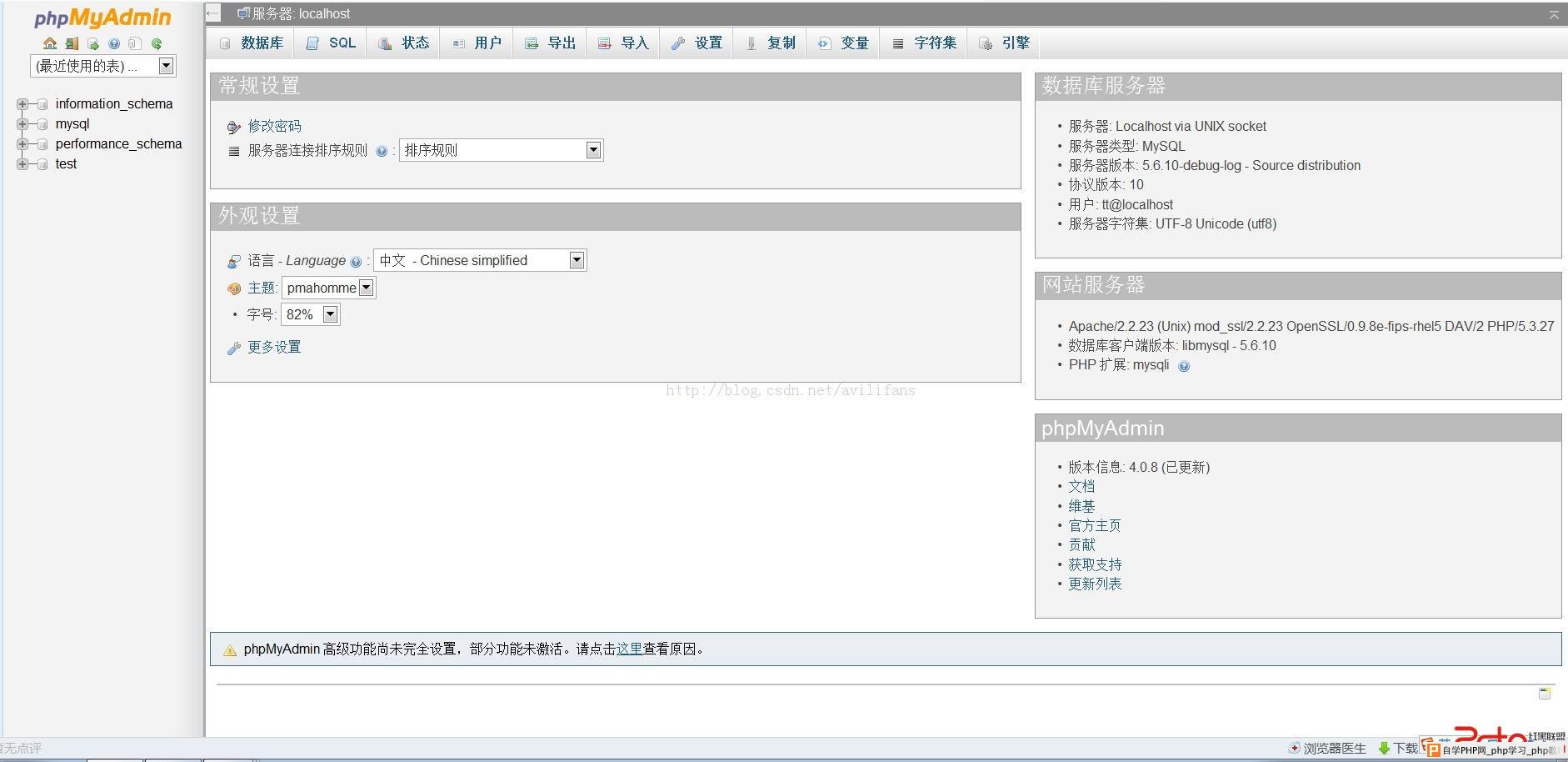The height and width of the screenshot is (762, 1568).
Task: Open the 复制 replication tab
Action: (x=771, y=43)
